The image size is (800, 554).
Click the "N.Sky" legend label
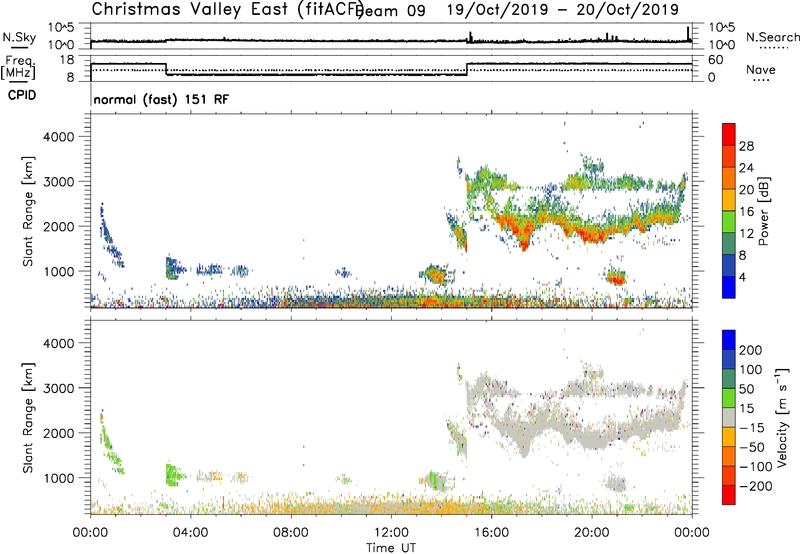point(19,37)
